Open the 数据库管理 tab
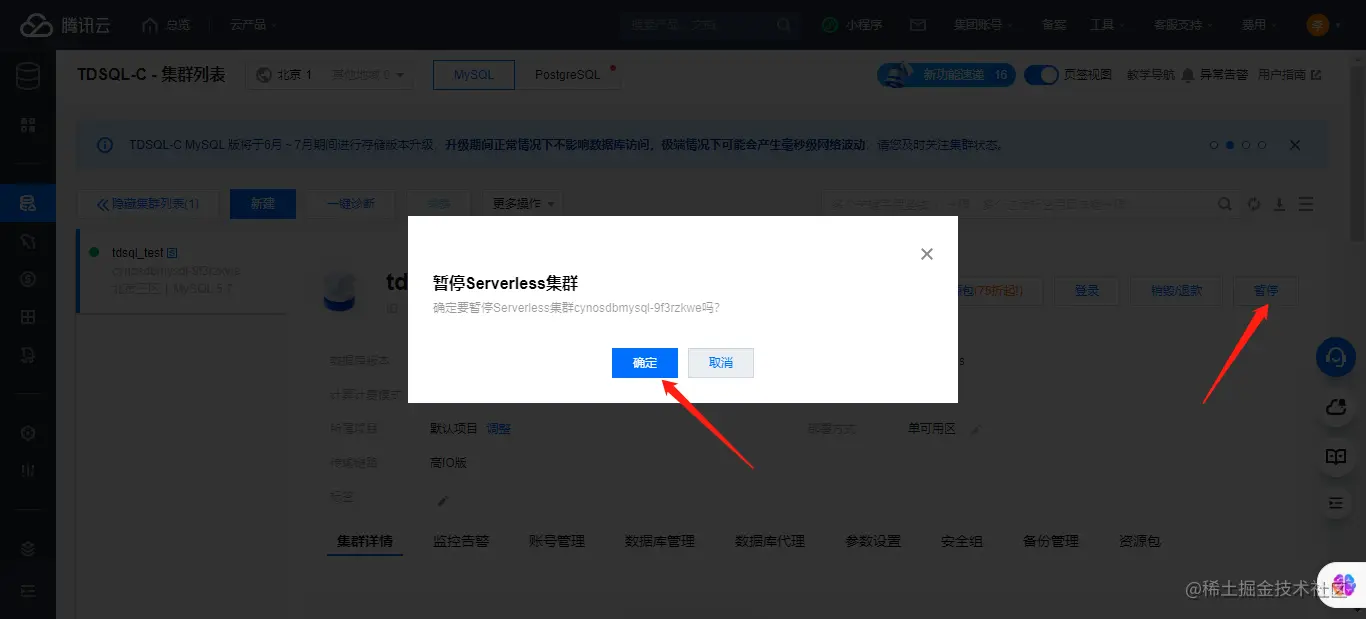 click(x=660, y=541)
